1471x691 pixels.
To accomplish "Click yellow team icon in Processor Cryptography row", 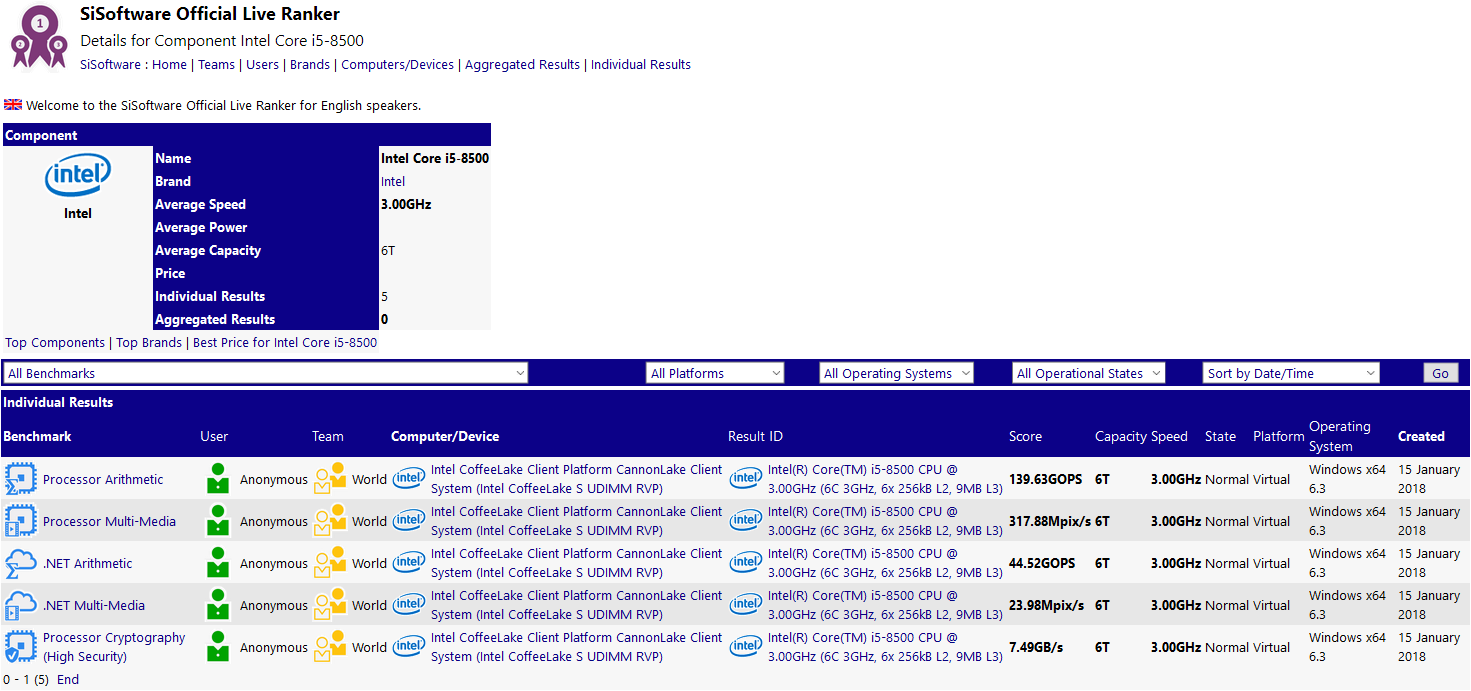I will 330,647.
